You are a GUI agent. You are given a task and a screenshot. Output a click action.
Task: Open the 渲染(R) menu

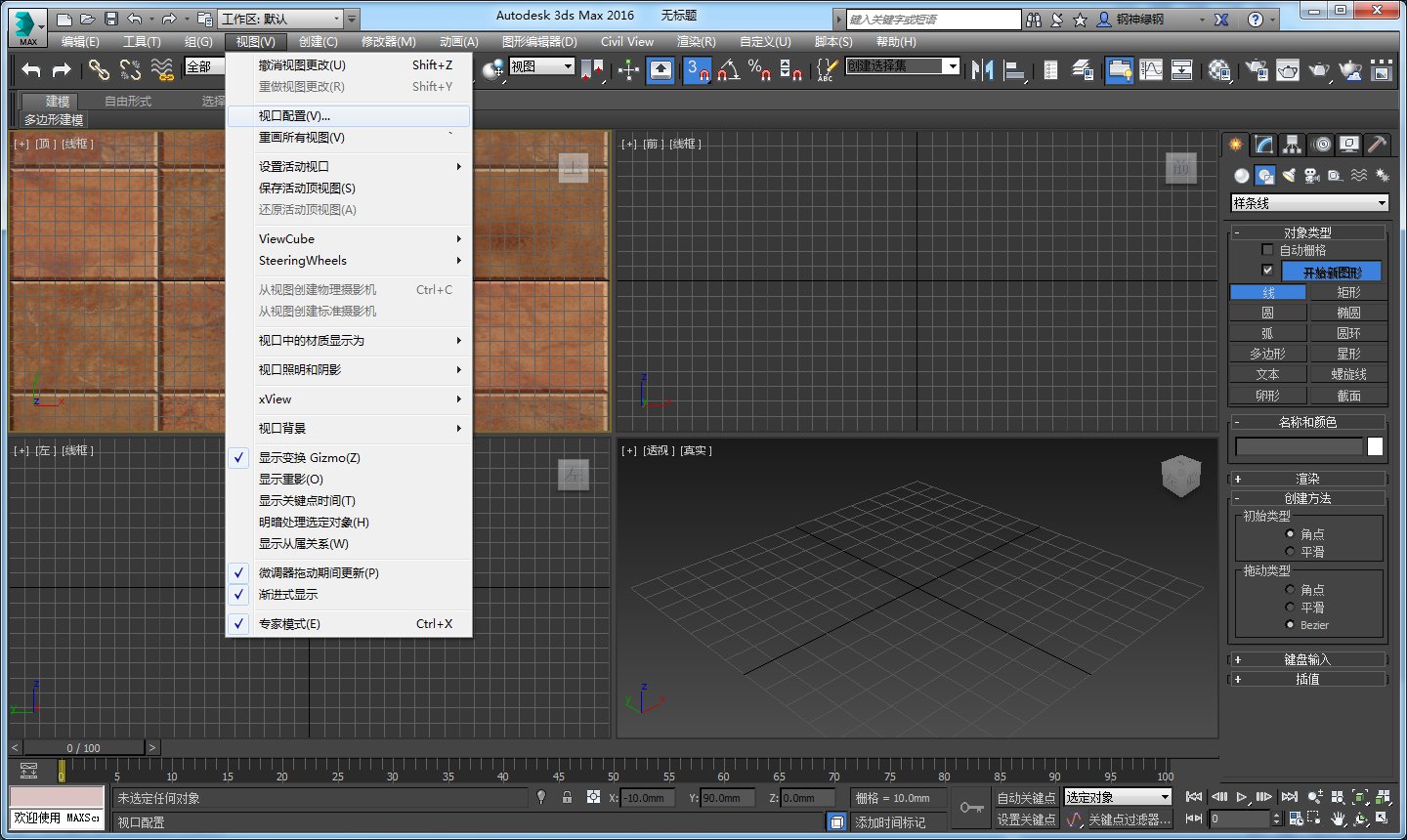(696, 42)
